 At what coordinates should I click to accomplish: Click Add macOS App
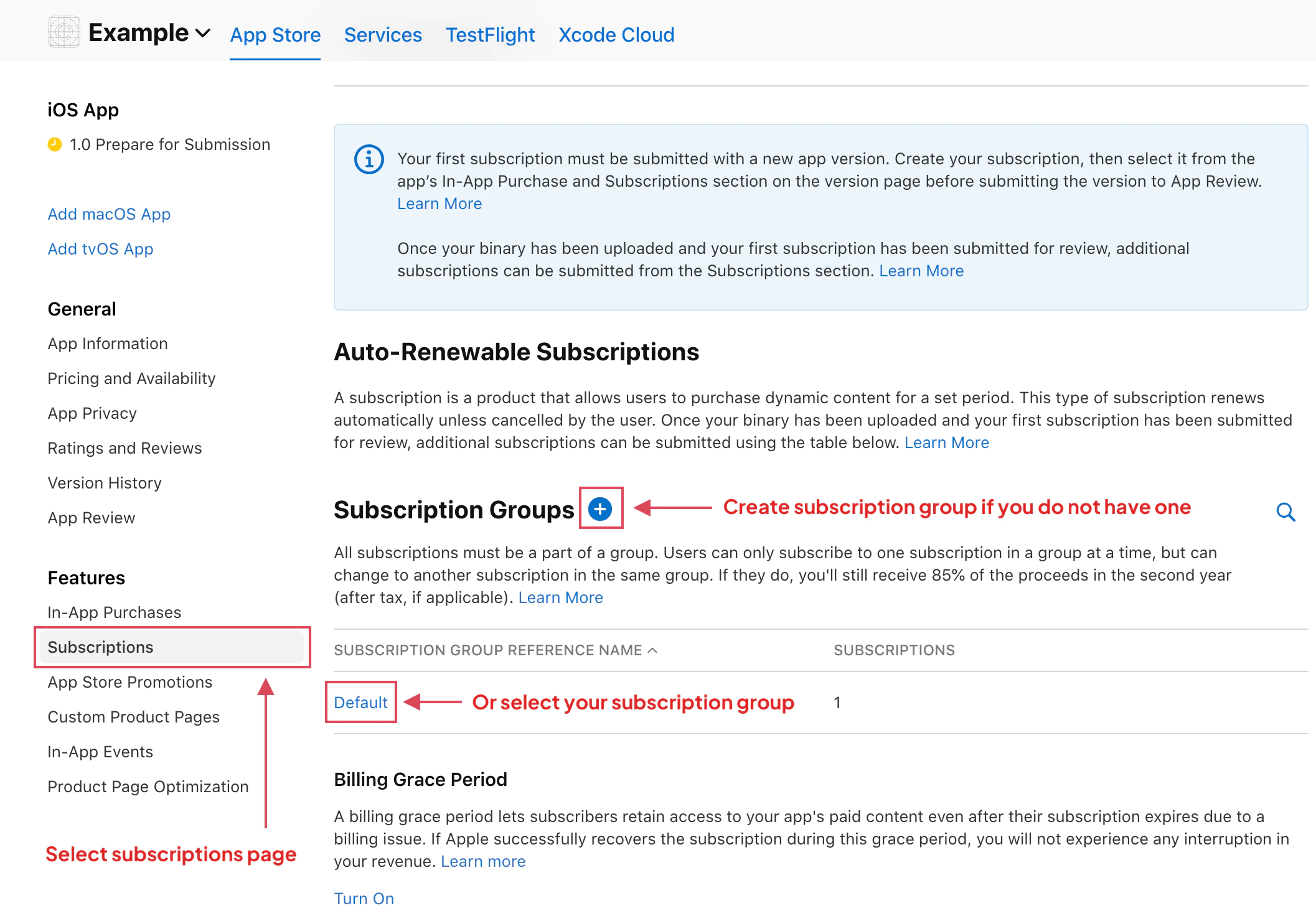(108, 214)
